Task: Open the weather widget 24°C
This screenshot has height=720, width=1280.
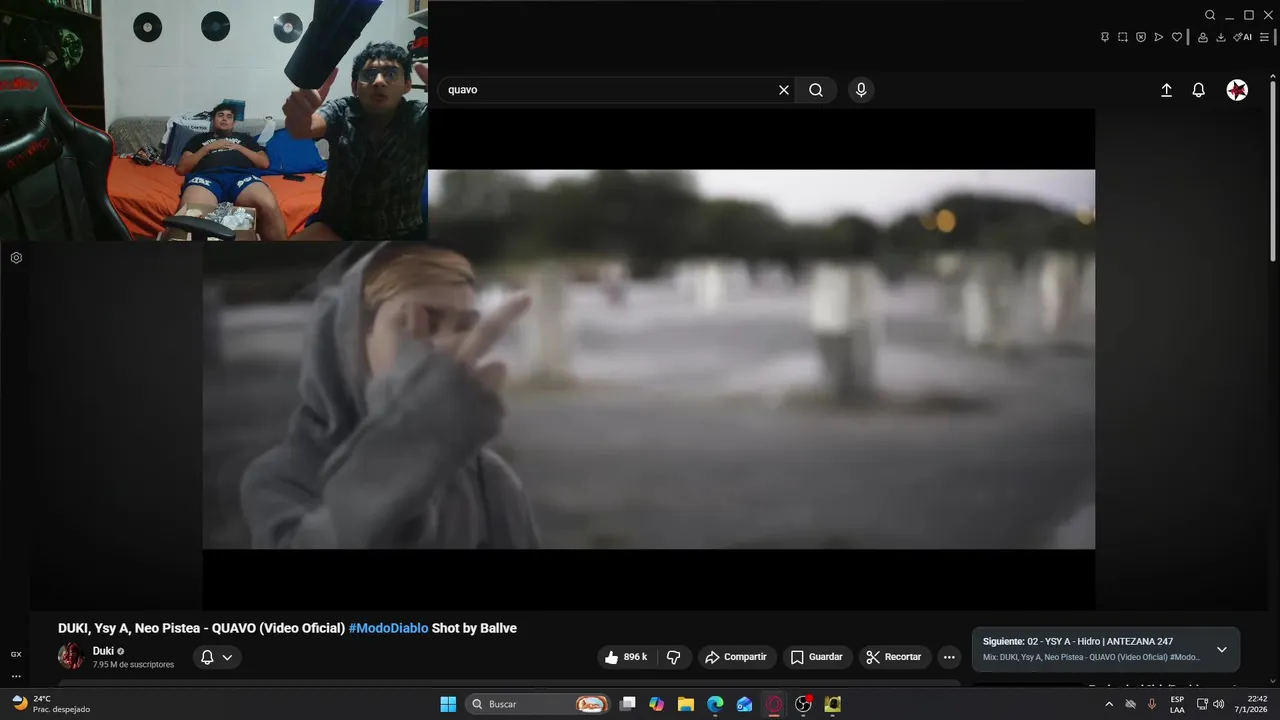Action: (50, 704)
